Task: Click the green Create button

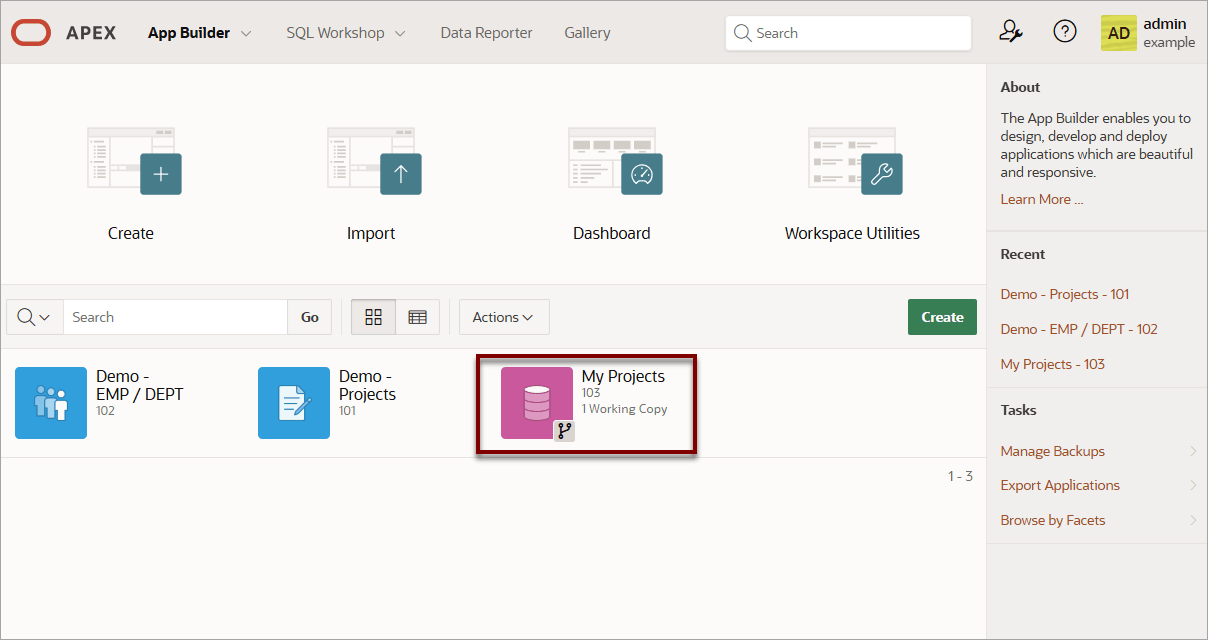Action: pos(942,317)
